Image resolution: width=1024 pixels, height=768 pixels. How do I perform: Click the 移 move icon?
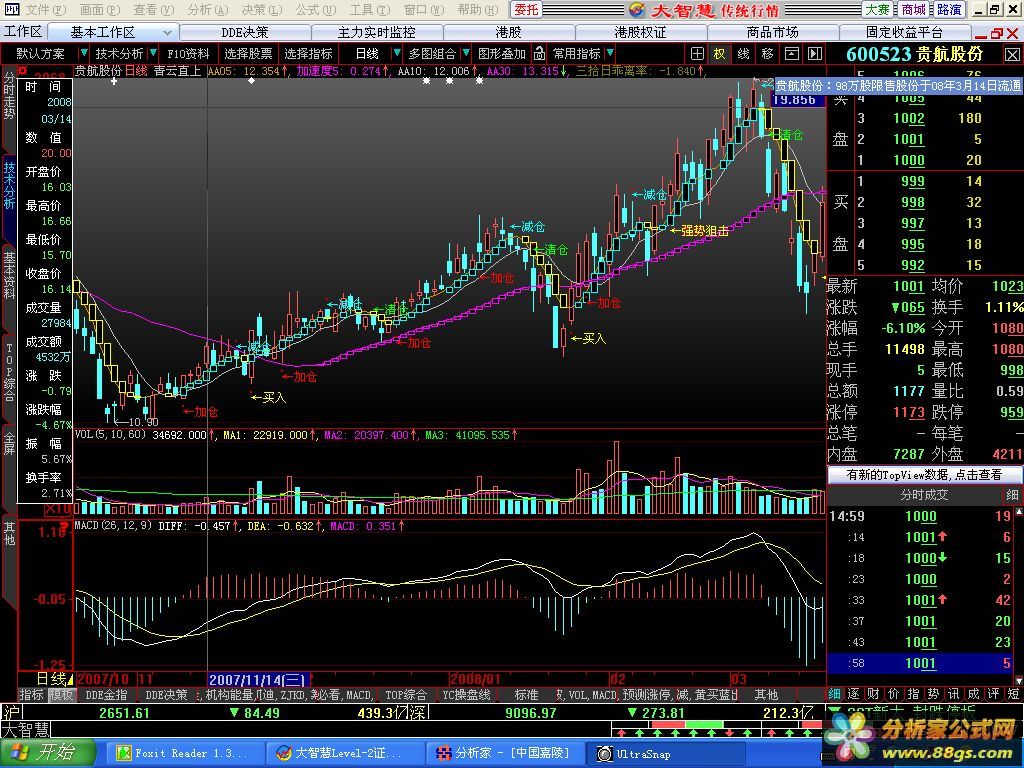coord(767,54)
